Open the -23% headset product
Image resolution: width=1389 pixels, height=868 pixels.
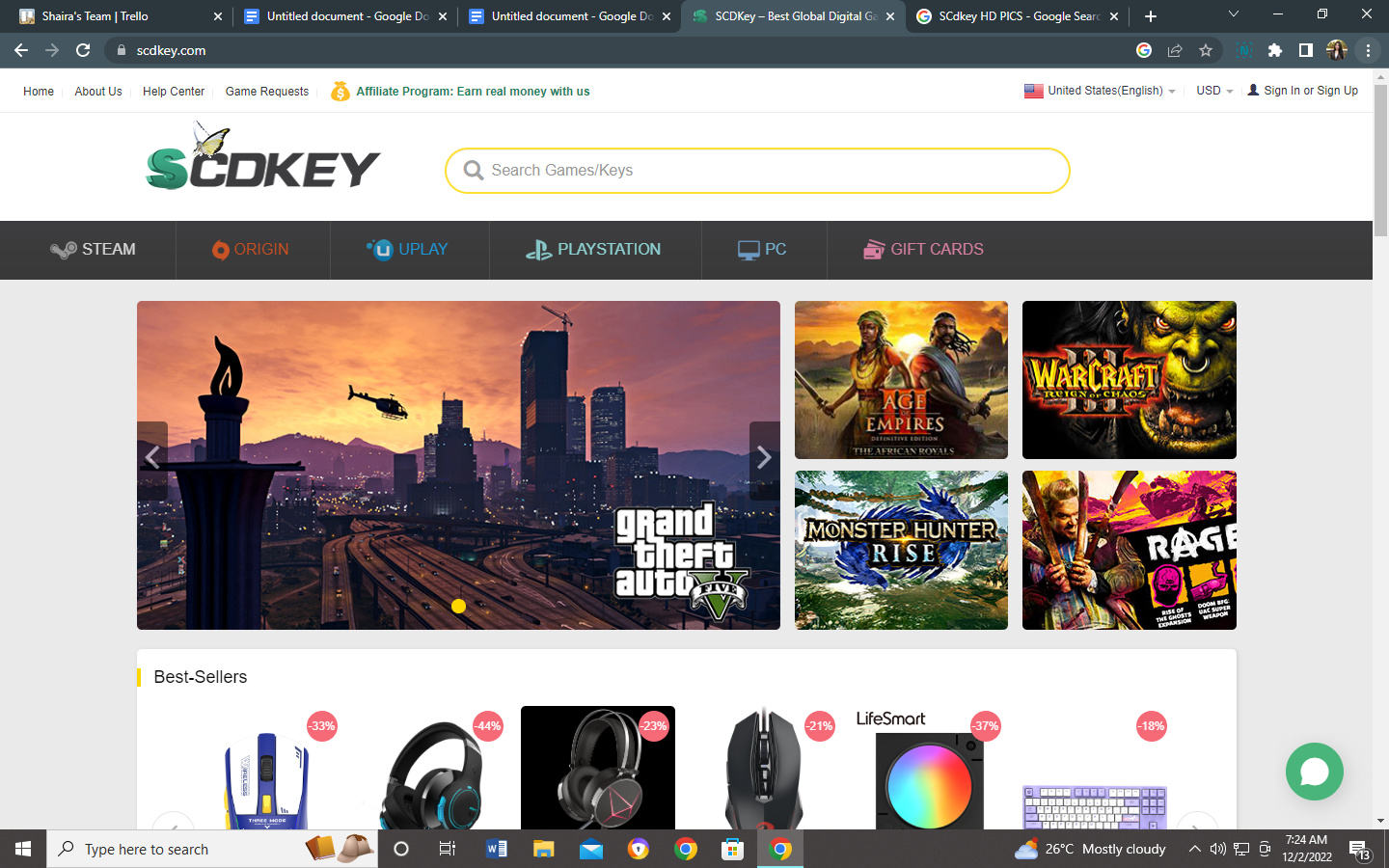tap(598, 768)
